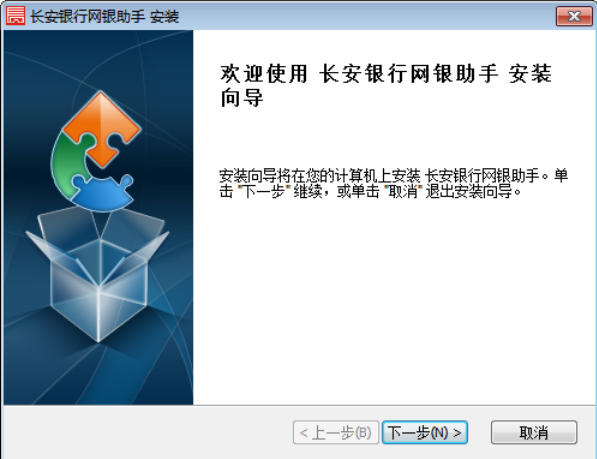Click empty white area below the description
The height and width of the screenshot is (459, 597).
[x=394, y=301]
